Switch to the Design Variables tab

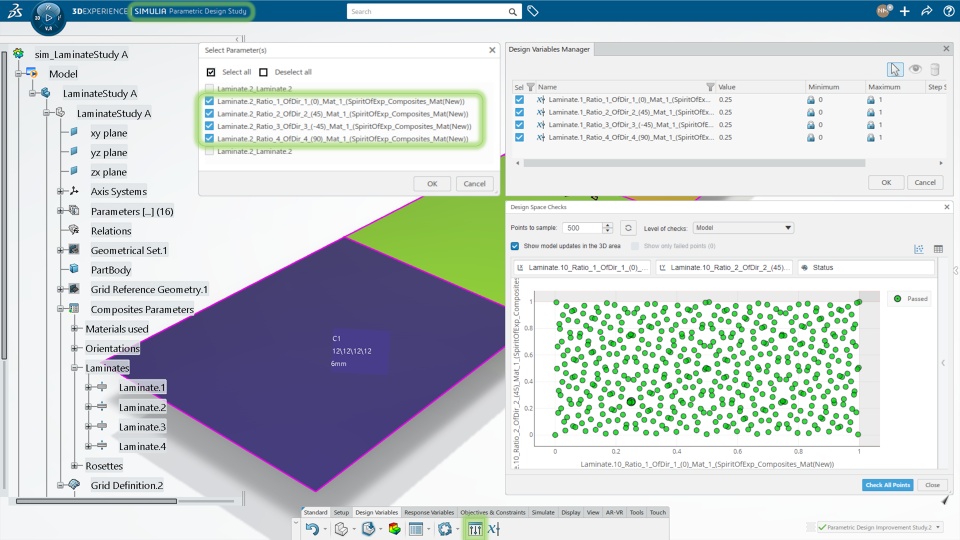coord(377,512)
